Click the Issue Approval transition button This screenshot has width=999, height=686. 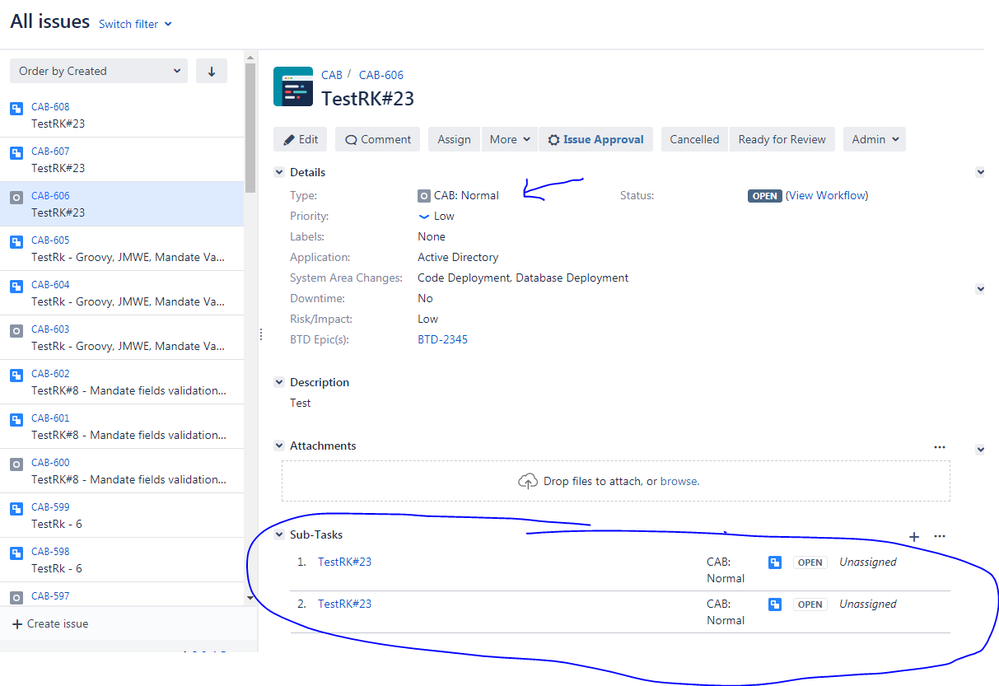coord(596,139)
